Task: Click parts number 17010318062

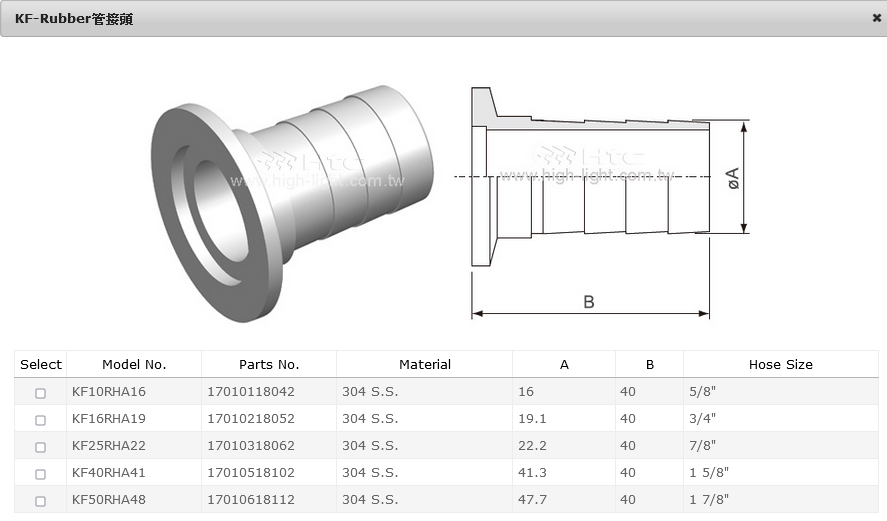Action: click(251, 446)
